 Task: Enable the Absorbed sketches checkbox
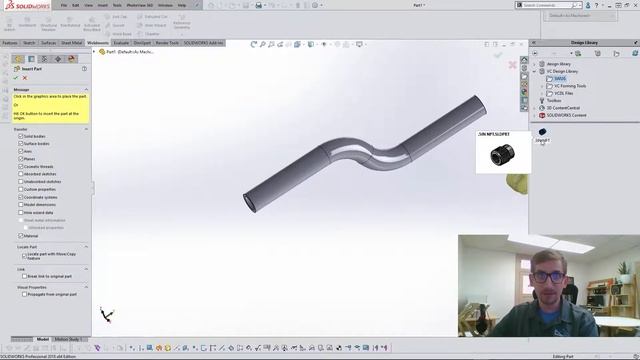21,174
